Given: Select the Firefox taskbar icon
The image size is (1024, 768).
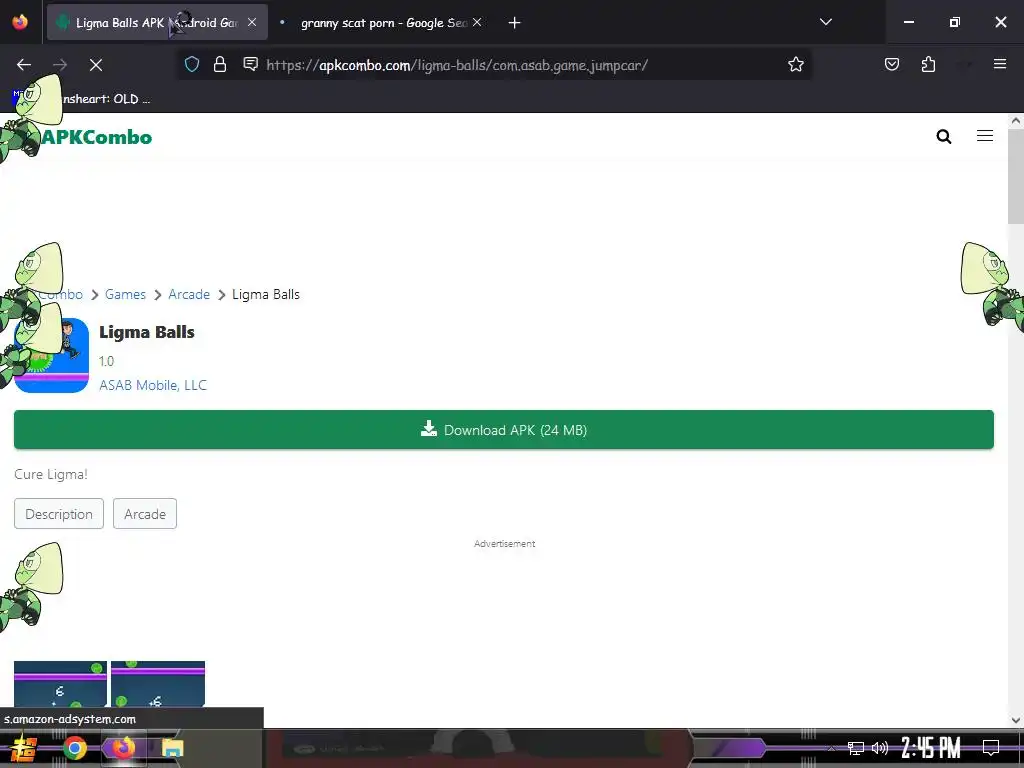Looking at the screenshot, I should 123,748.
